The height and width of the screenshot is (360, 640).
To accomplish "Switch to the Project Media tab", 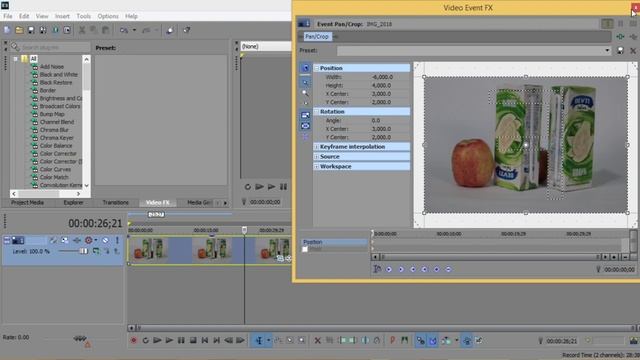I will 27,202.
